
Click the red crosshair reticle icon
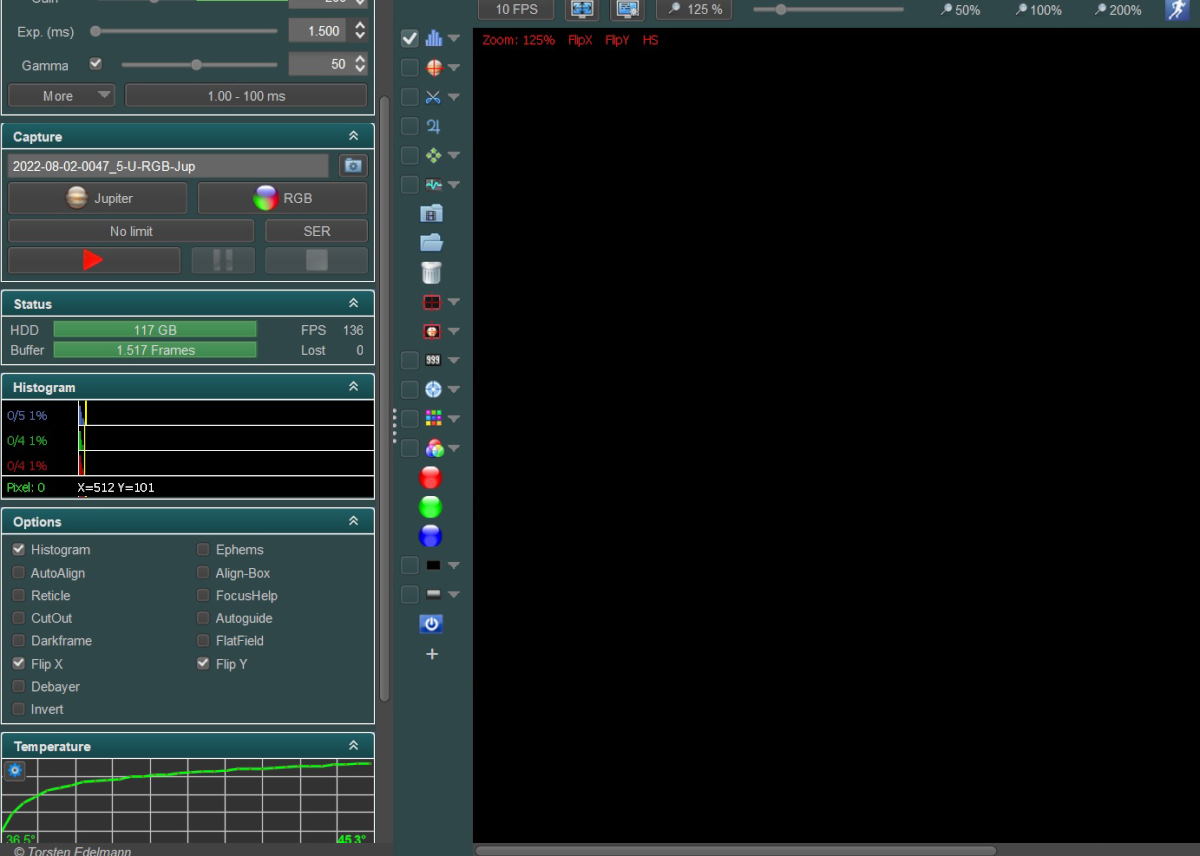point(433,68)
